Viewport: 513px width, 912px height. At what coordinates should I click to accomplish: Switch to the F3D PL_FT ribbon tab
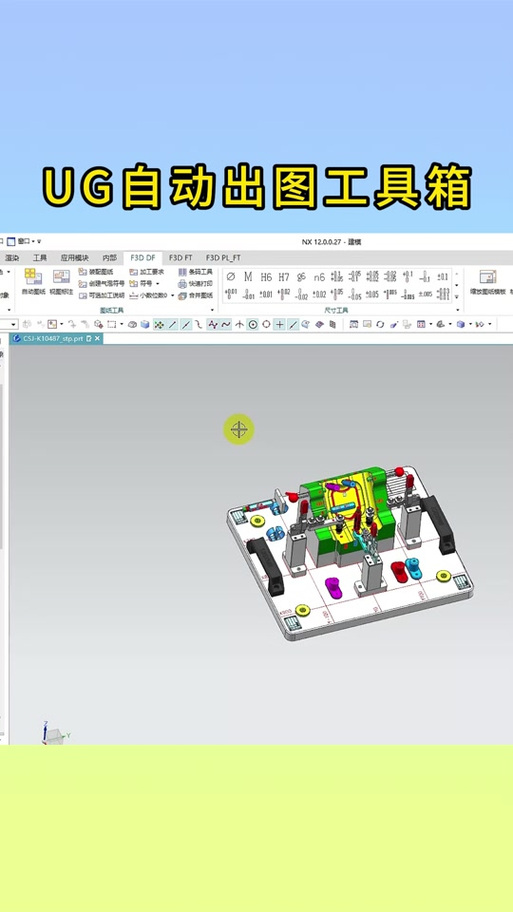click(x=223, y=258)
